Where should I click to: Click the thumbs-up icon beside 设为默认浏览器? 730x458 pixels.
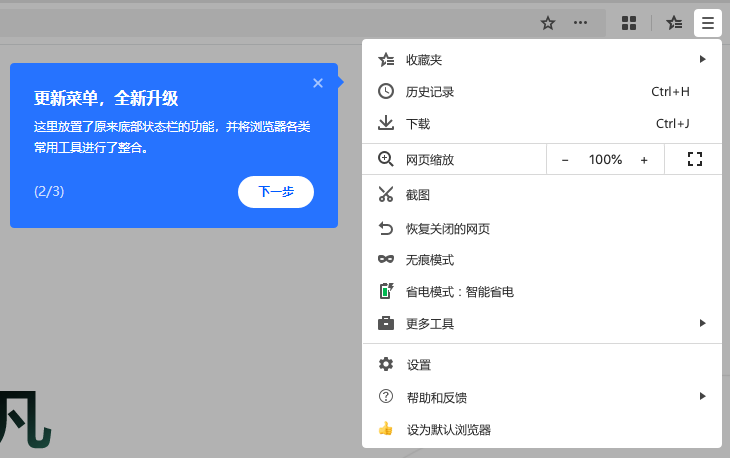pos(385,428)
